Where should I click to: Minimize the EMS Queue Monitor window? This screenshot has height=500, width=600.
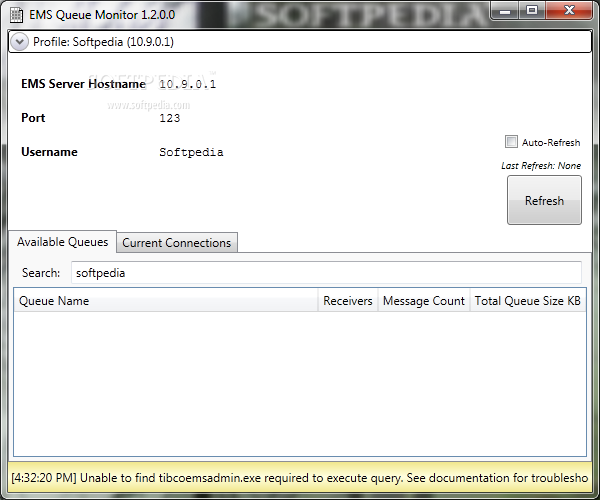coord(505,11)
